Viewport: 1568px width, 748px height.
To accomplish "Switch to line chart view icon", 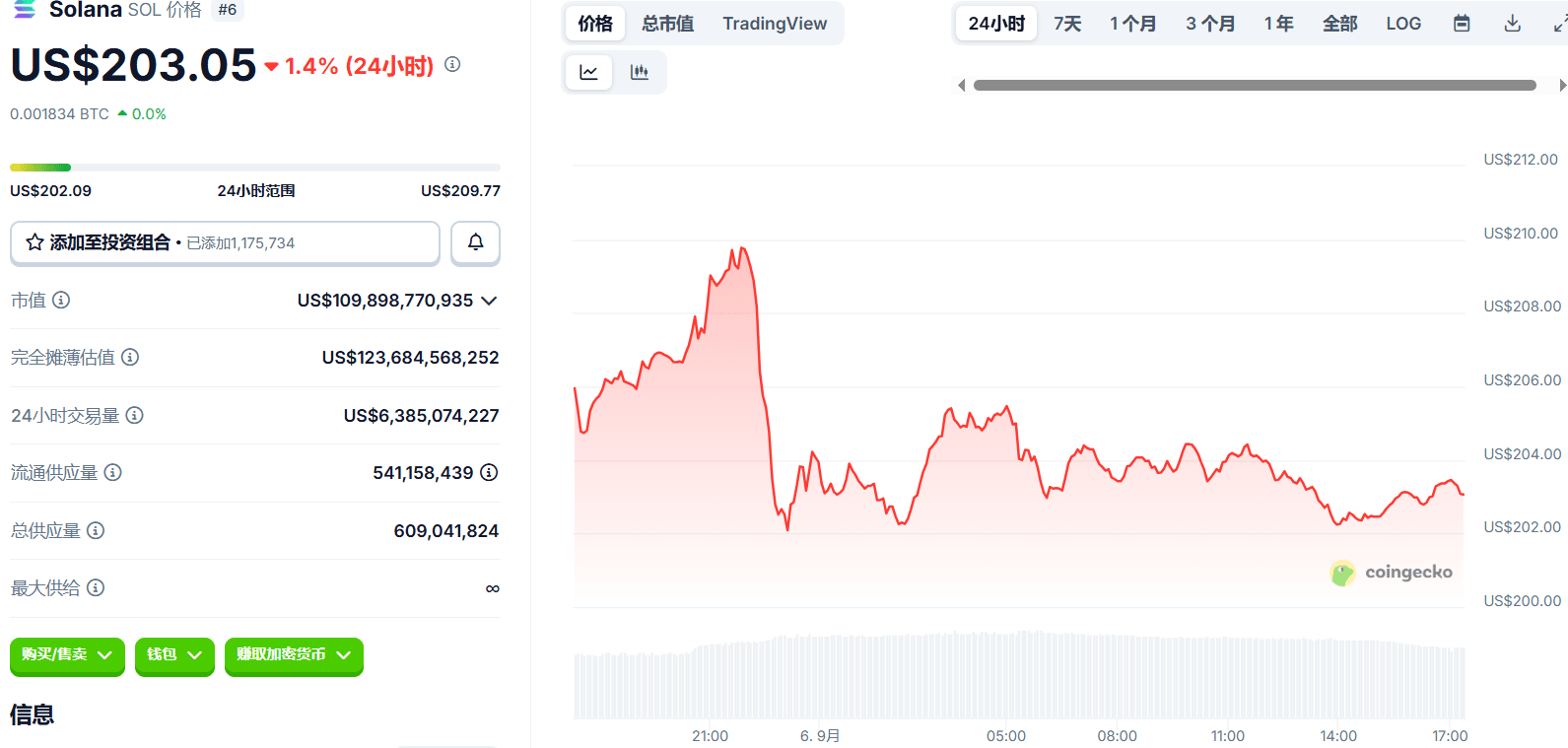I will coord(589,72).
